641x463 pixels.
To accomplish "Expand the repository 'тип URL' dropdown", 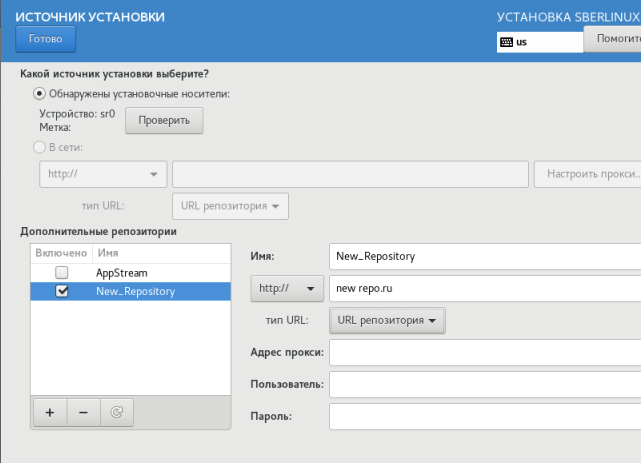I will [x=386, y=321].
